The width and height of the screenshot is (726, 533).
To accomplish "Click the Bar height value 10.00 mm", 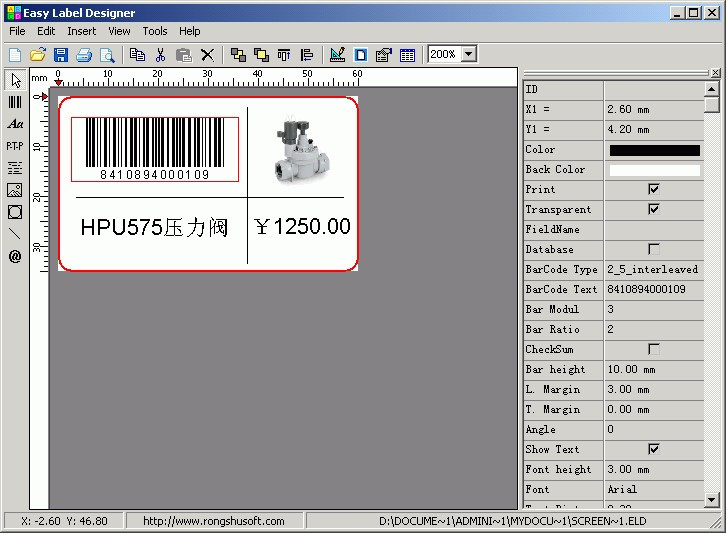I will click(x=654, y=370).
